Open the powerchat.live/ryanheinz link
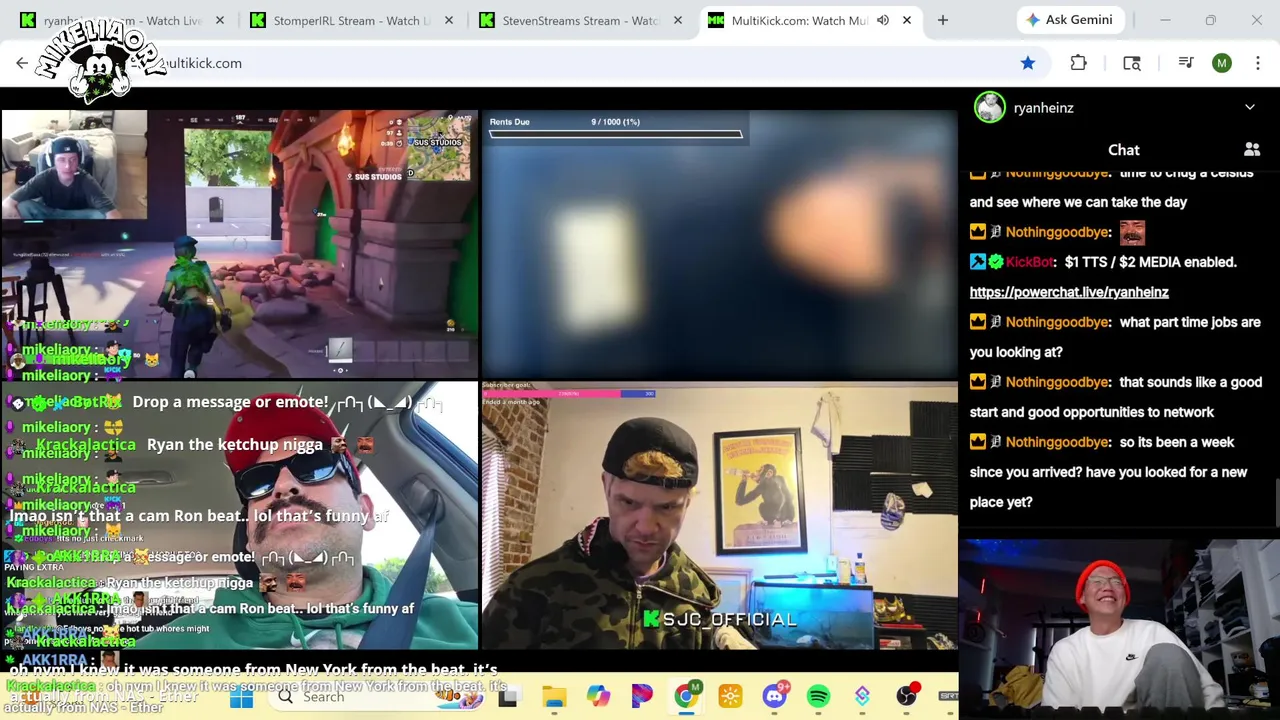1280x720 pixels. pos(1069,292)
